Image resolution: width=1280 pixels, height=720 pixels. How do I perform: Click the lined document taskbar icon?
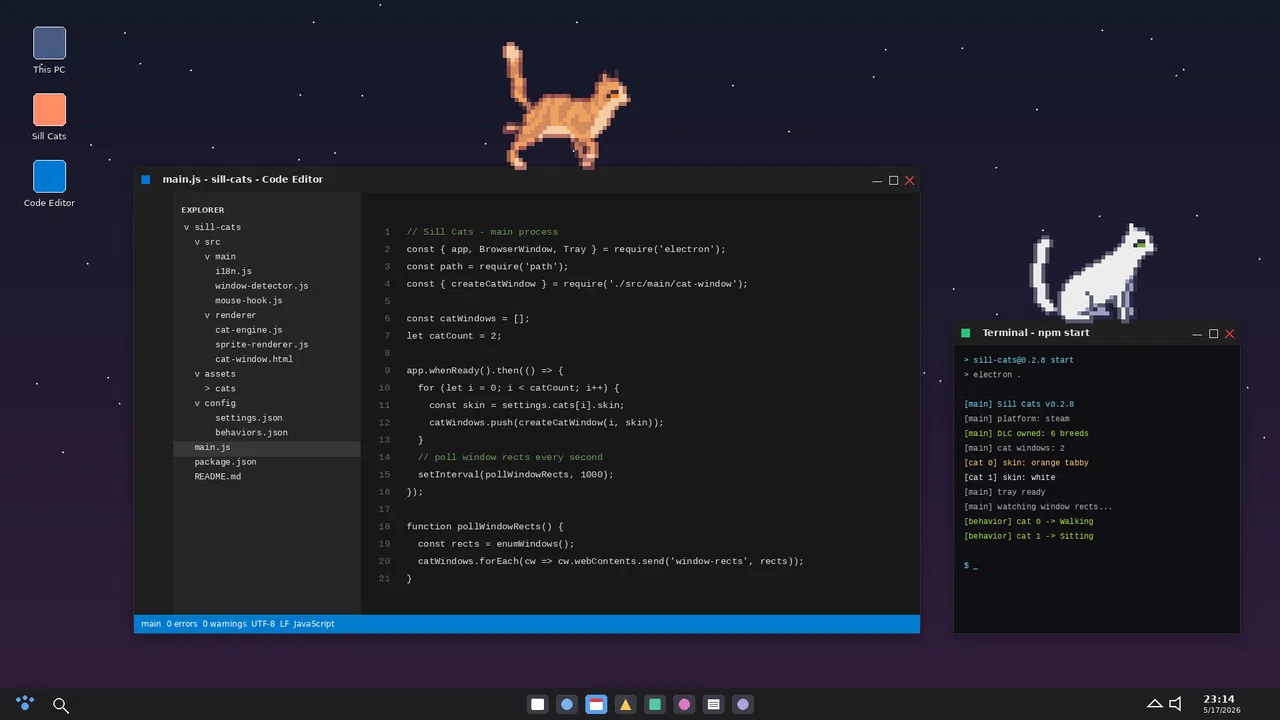[713, 705]
